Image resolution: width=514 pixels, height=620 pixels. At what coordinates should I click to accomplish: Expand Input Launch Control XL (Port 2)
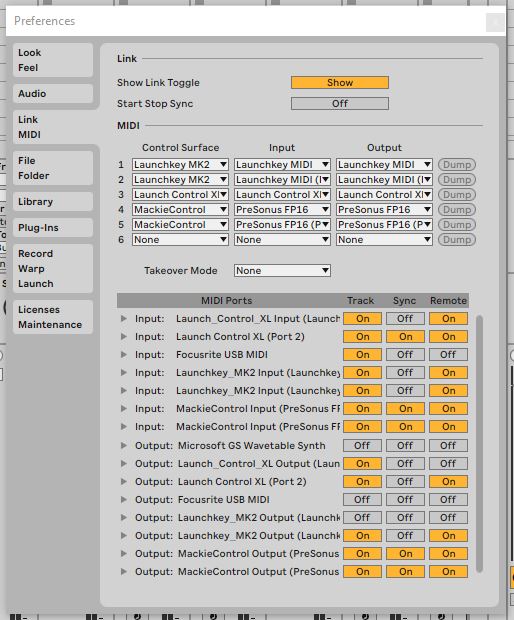pos(124,337)
